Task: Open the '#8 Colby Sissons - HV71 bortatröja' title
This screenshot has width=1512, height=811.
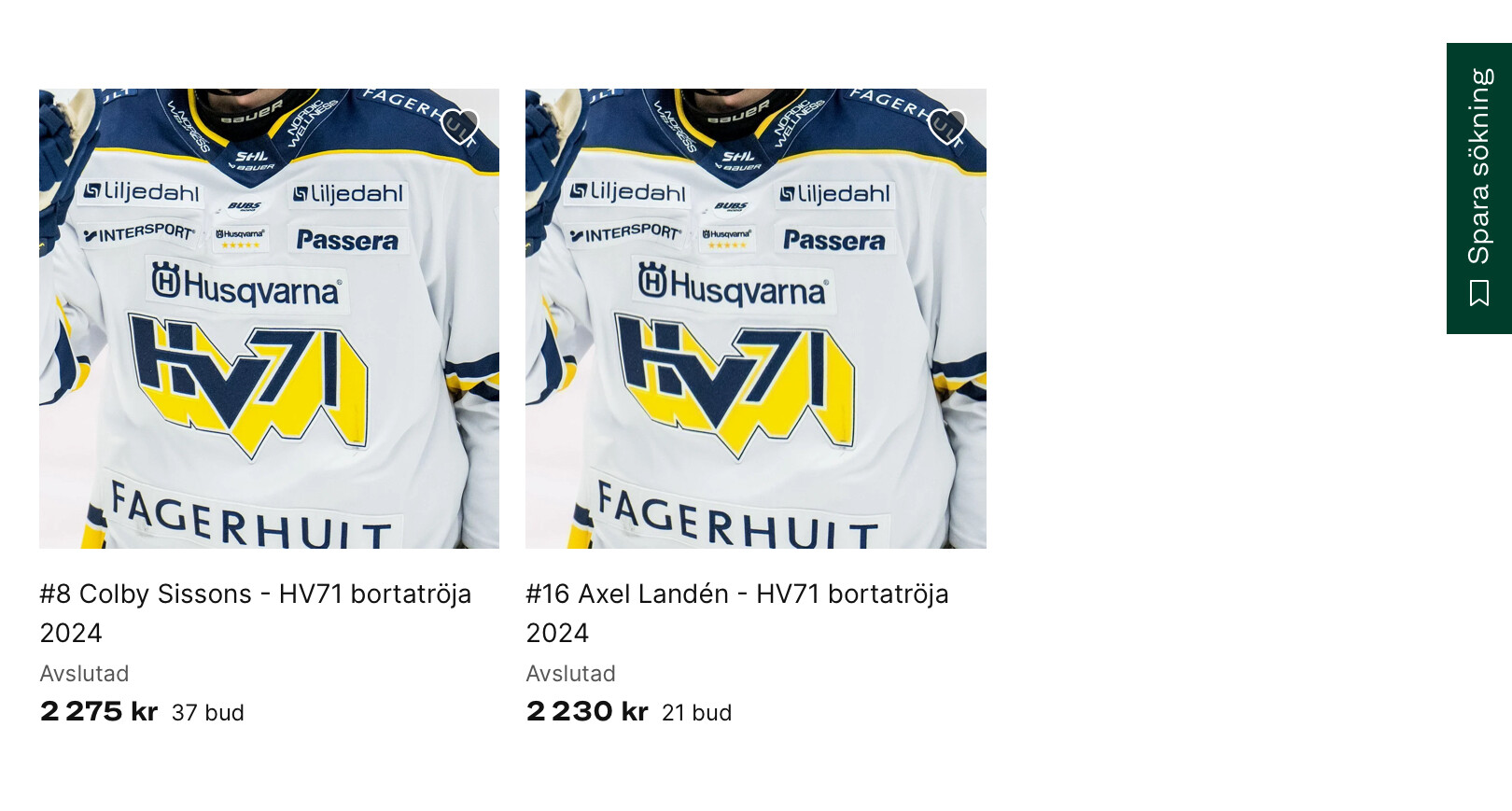Action: [x=256, y=613]
